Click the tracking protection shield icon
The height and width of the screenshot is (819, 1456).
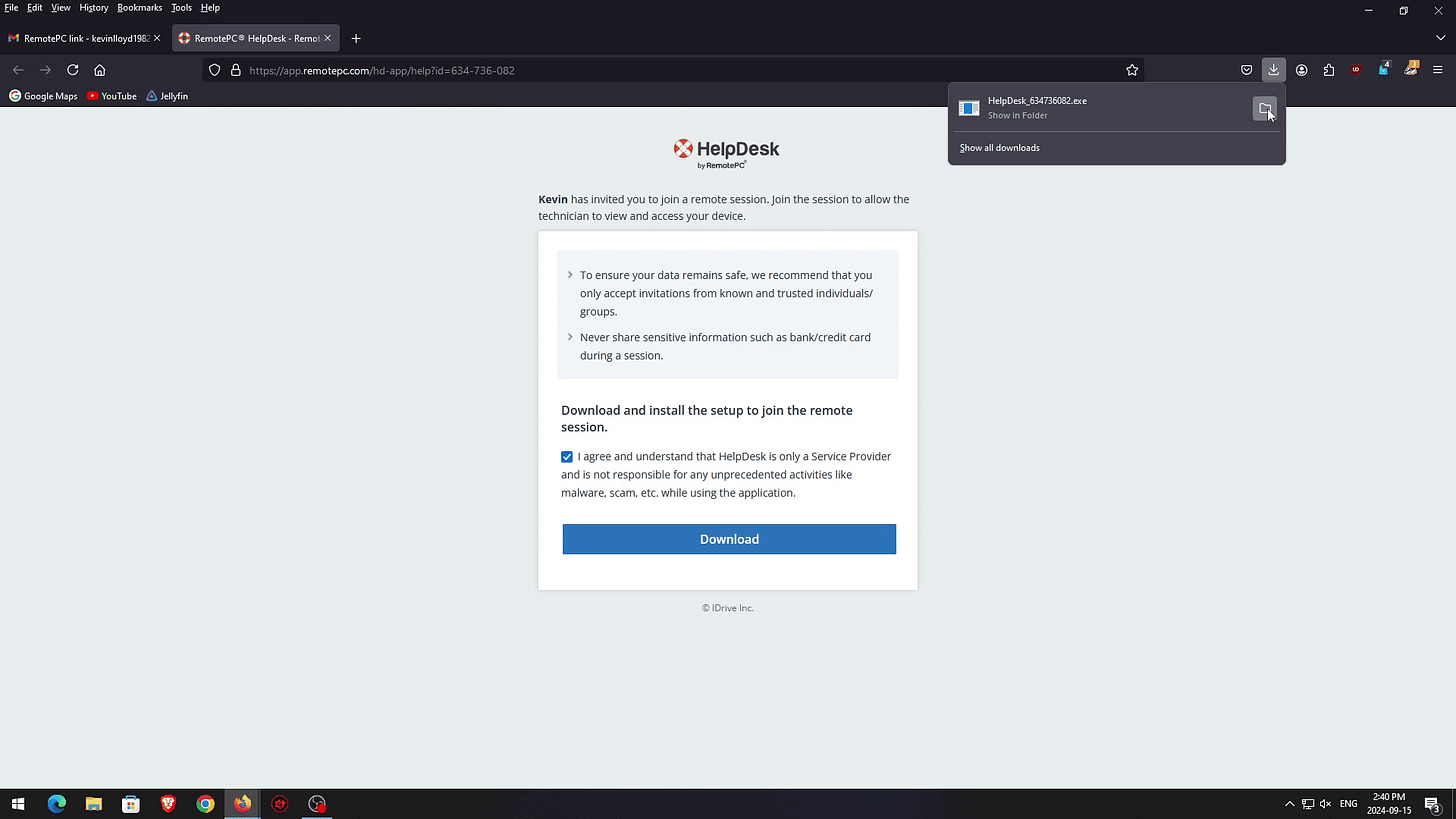pos(215,70)
